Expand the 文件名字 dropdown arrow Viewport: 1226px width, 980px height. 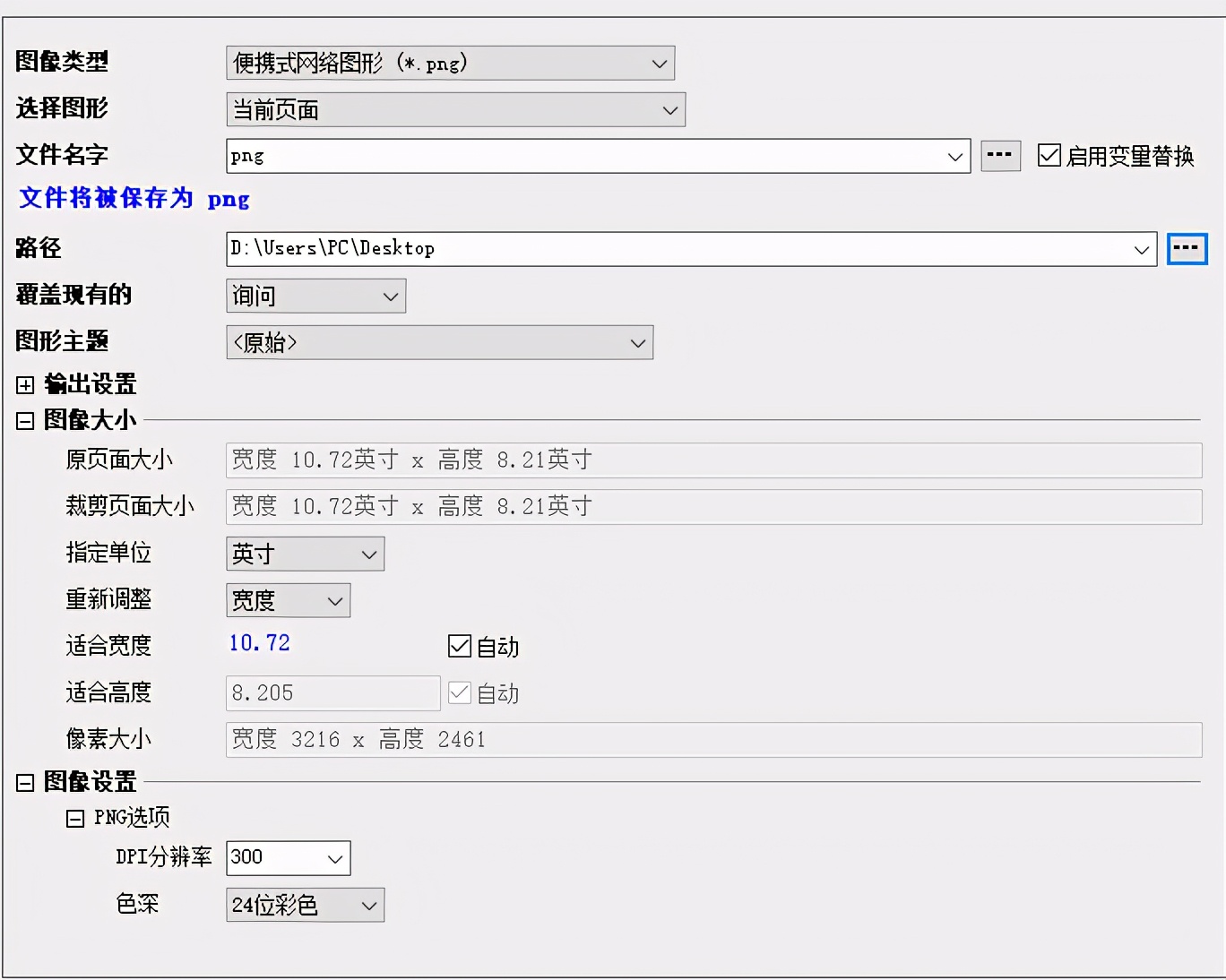click(955, 157)
